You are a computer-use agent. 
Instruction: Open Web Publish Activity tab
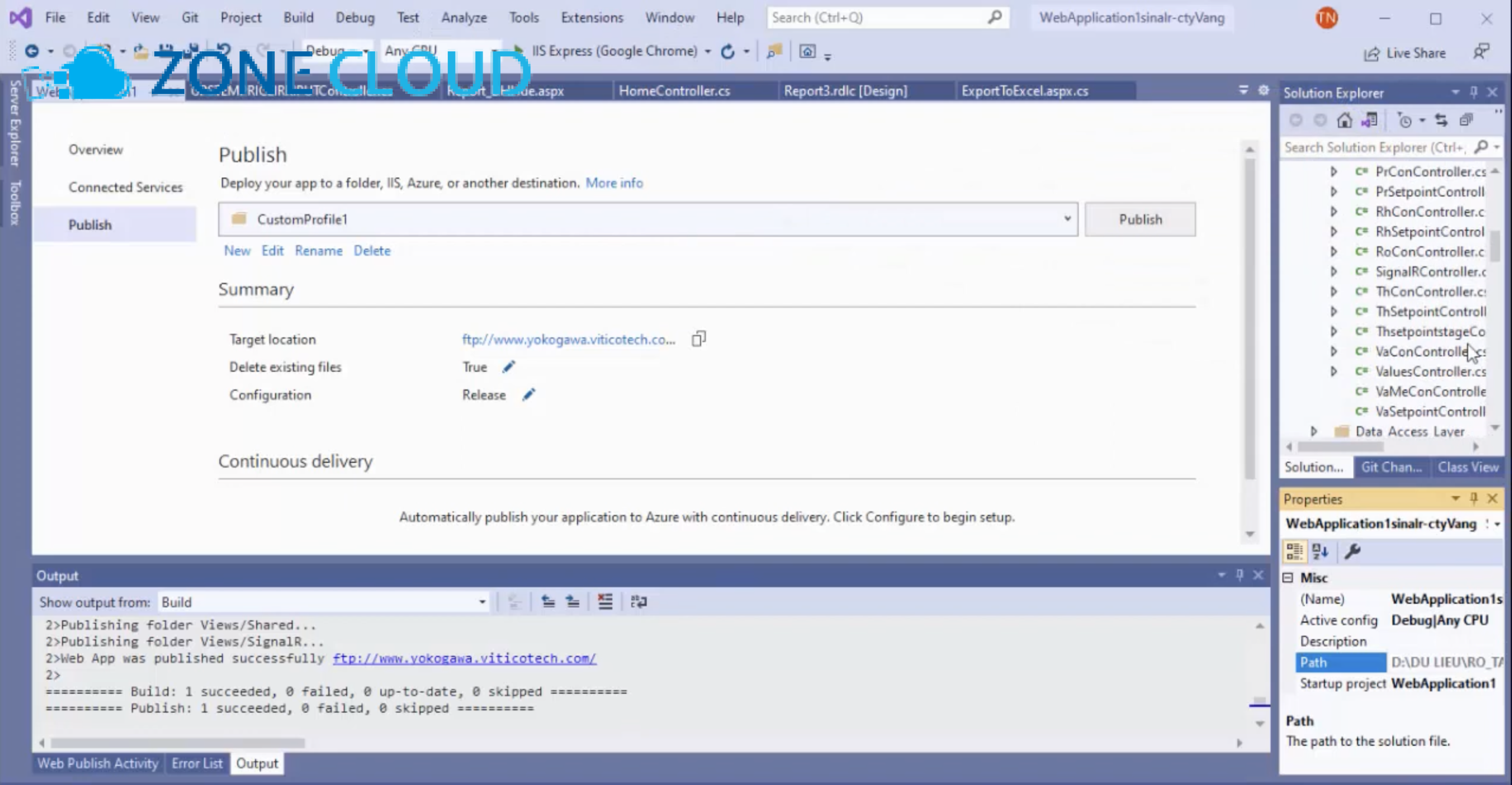[98, 763]
